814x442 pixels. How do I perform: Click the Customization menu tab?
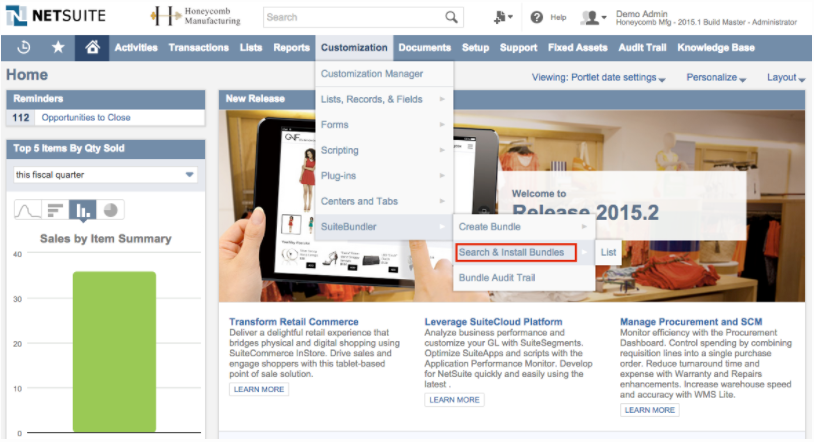354,48
